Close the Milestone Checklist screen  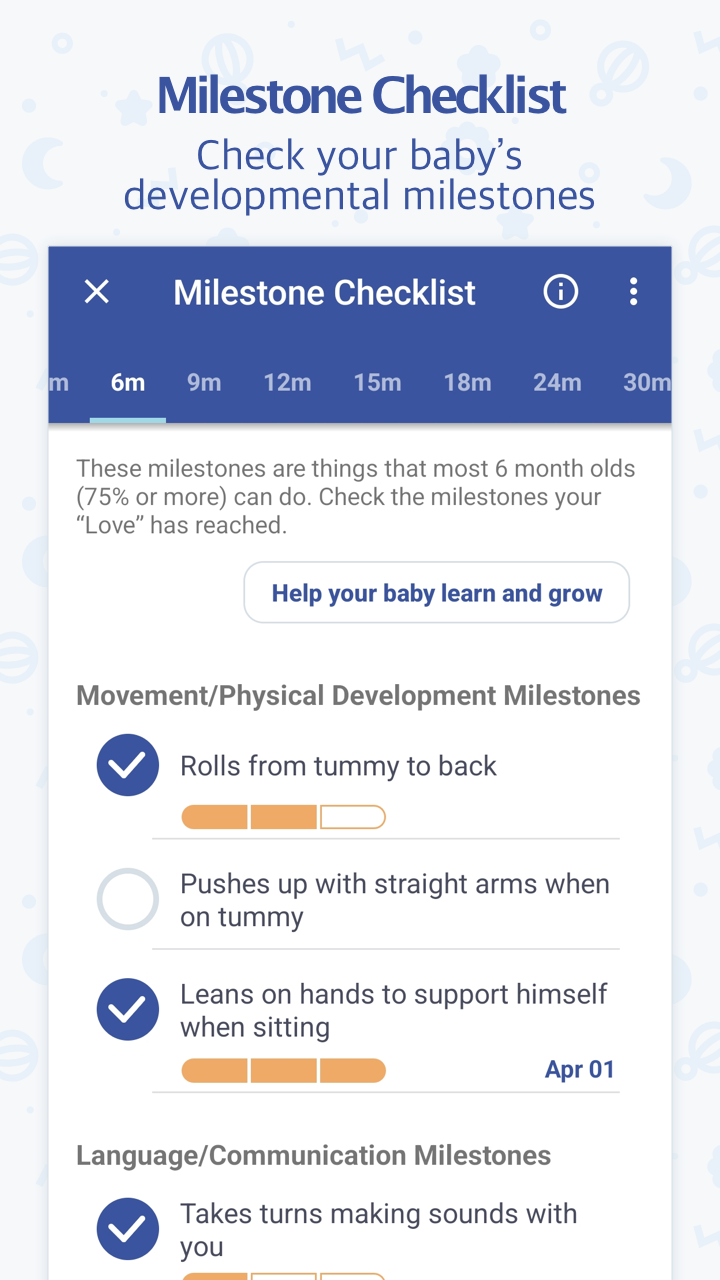click(x=96, y=292)
